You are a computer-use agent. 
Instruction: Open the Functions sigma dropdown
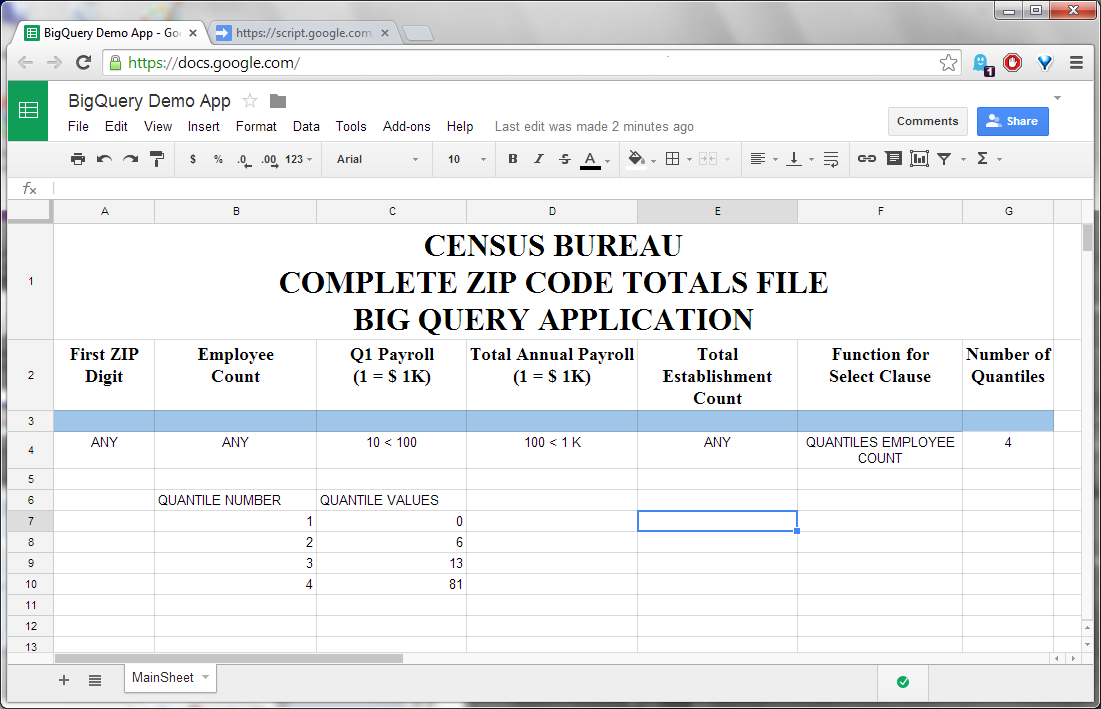(989, 159)
